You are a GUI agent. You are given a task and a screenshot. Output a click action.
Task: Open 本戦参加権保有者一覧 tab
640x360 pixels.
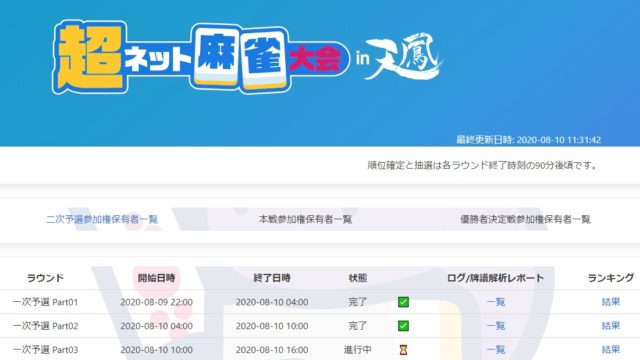305,219
